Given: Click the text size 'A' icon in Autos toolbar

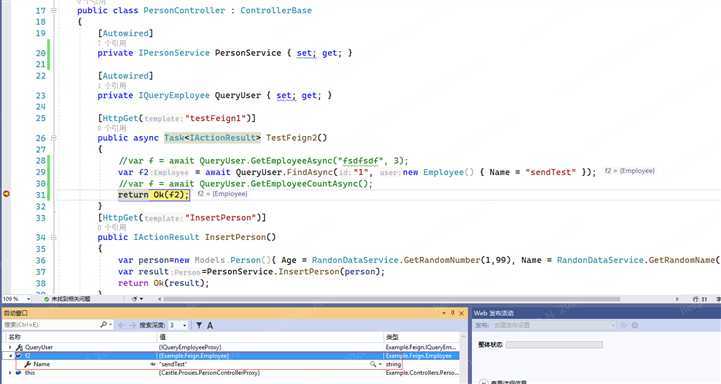Looking at the screenshot, I should 210,325.
